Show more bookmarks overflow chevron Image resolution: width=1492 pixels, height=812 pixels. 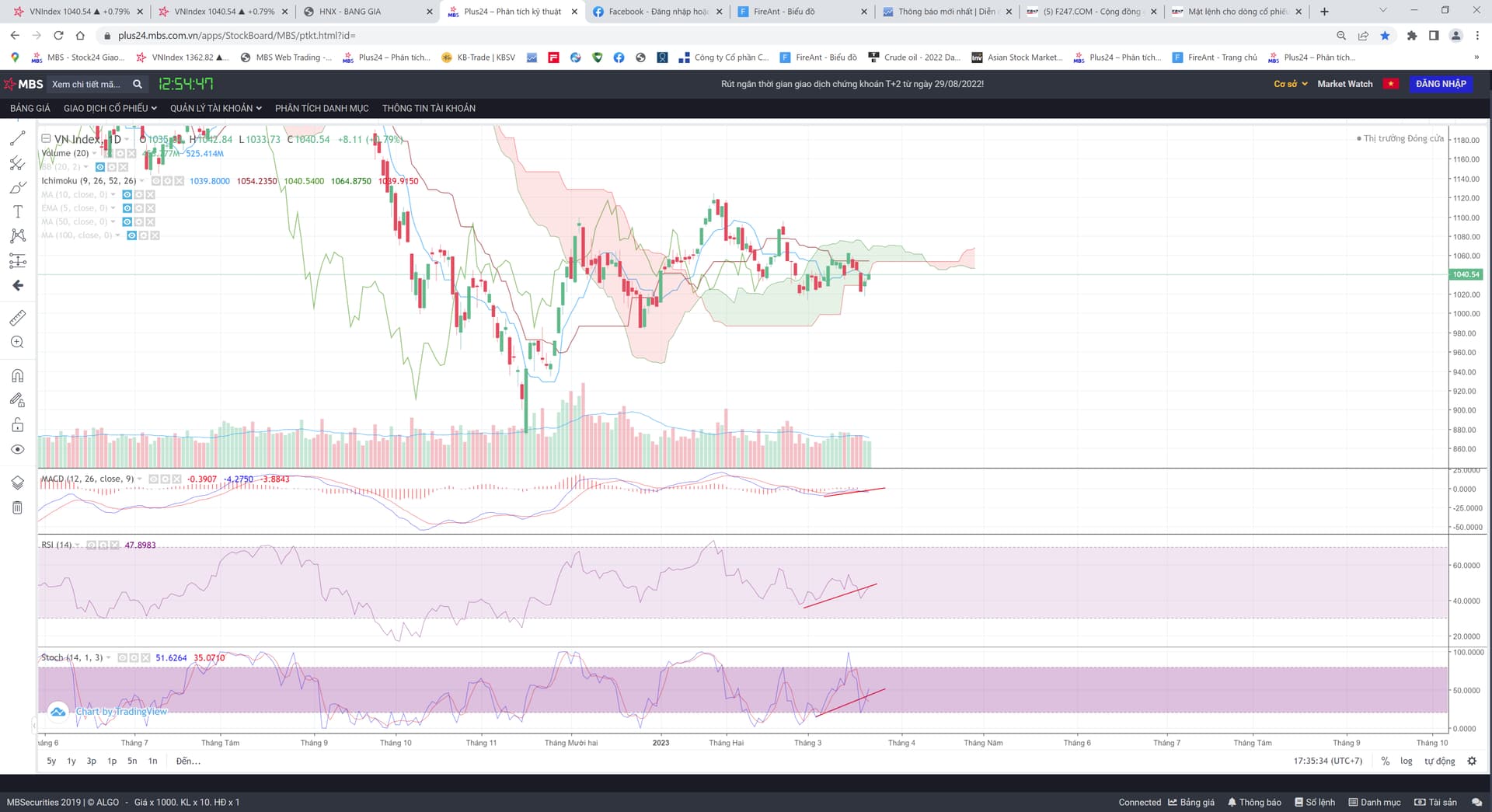point(1476,58)
